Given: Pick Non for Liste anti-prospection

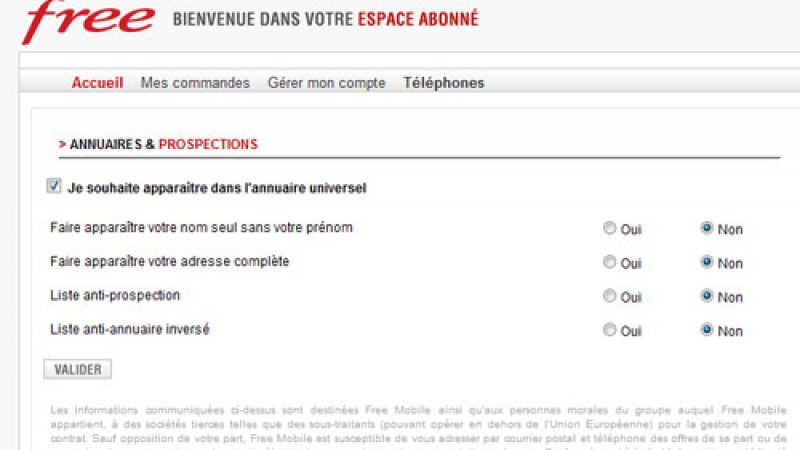Looking at the screenshot, I should 707,296.
